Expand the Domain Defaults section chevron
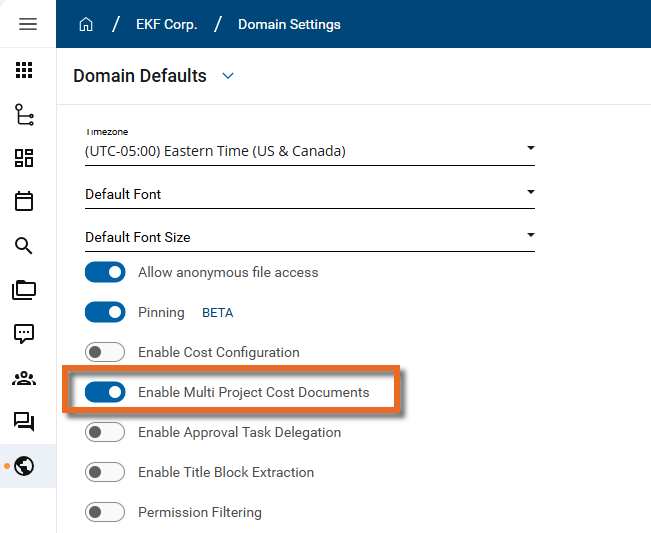 [228, 76]
